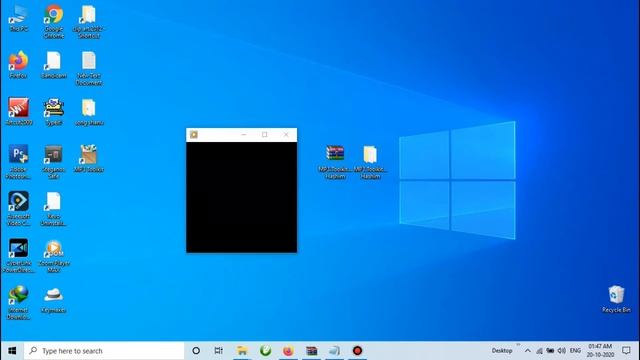Open Task View on the taskbar
The width and height of the screenshot is (640, 360).
[219, 351]
